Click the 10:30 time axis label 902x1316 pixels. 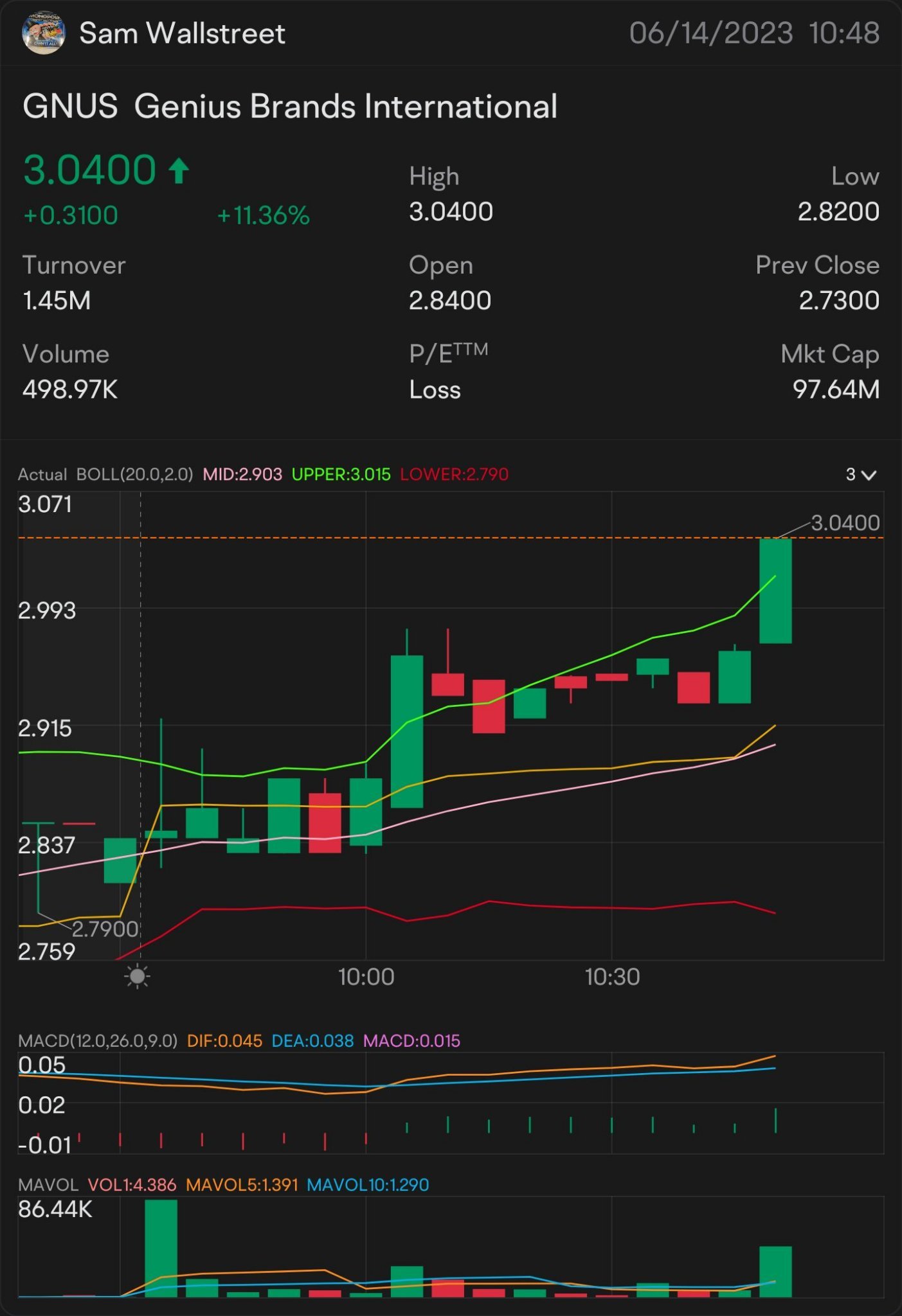pos(612,977)
